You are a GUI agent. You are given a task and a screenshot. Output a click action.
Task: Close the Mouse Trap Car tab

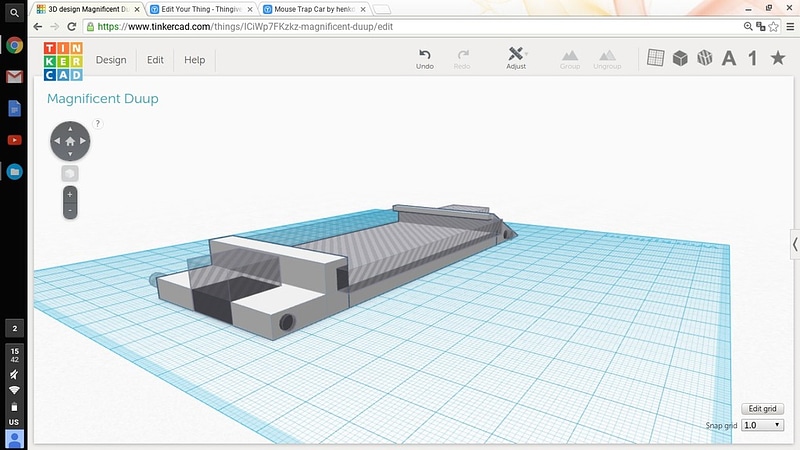pyautogui.click(x=363, y=9)
